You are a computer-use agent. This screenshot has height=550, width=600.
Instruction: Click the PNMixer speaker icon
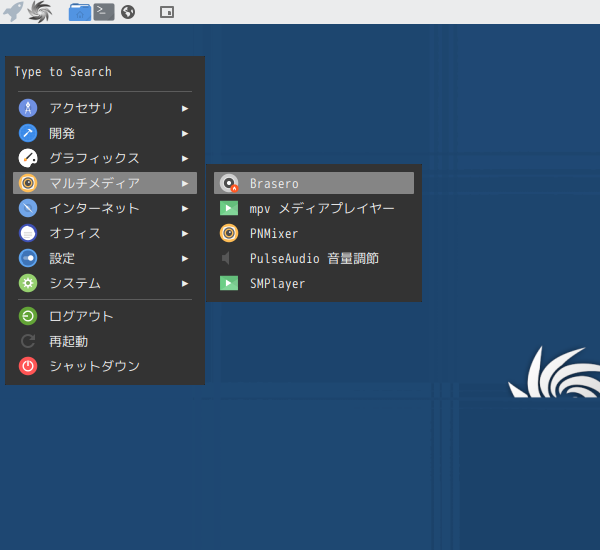(x=229, y=233)
